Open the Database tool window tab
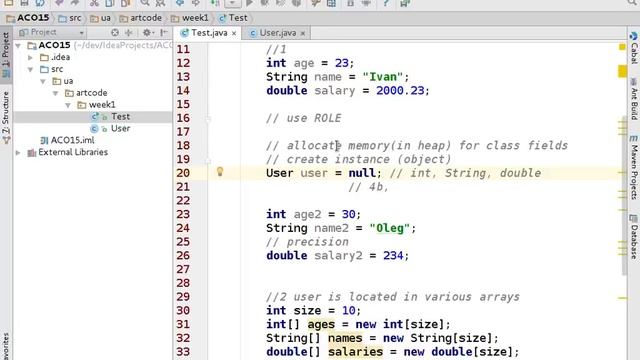Screen dimensions: 640x360 click(x=633, y=236)
